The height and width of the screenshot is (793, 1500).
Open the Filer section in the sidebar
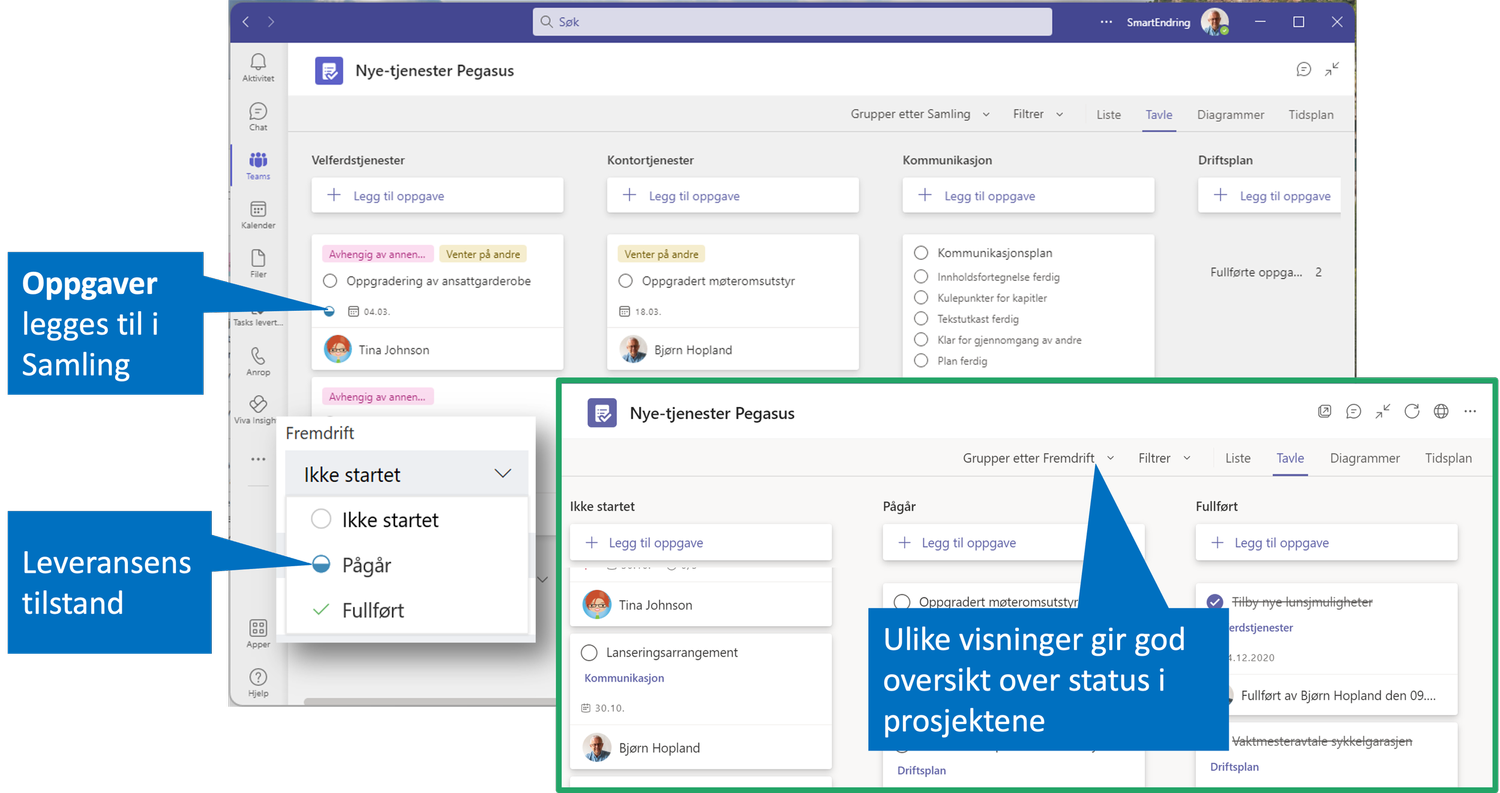[x=257, y=263]
